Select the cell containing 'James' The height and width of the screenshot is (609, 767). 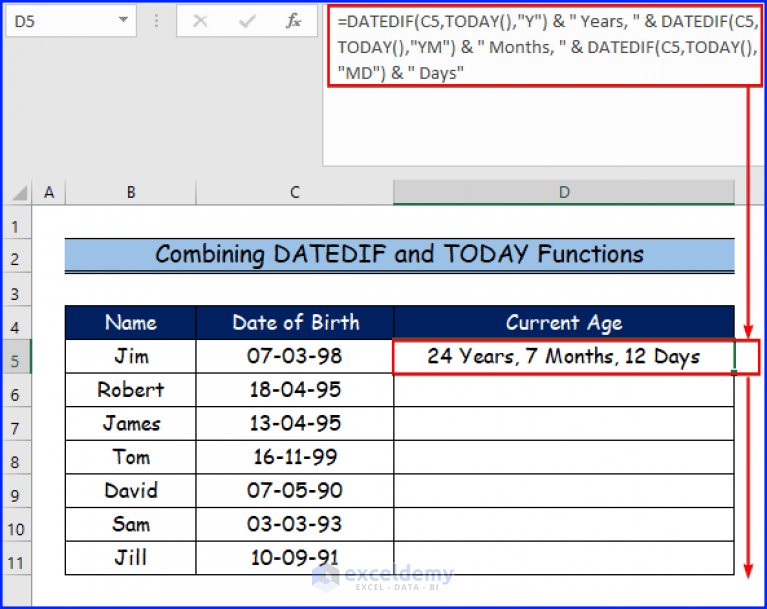[x=131, y=424]
